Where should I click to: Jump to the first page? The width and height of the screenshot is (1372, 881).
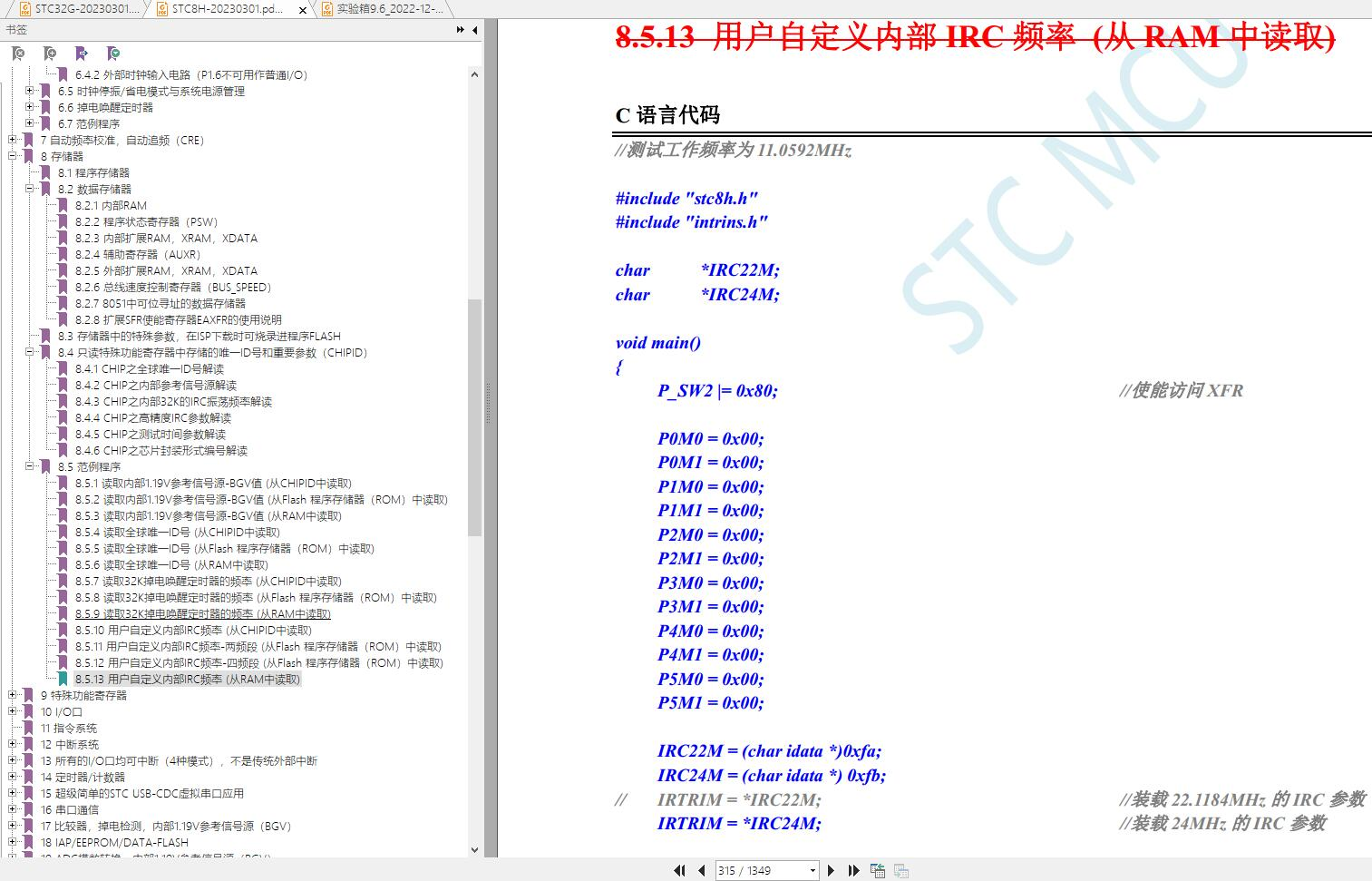coord(679,870)
